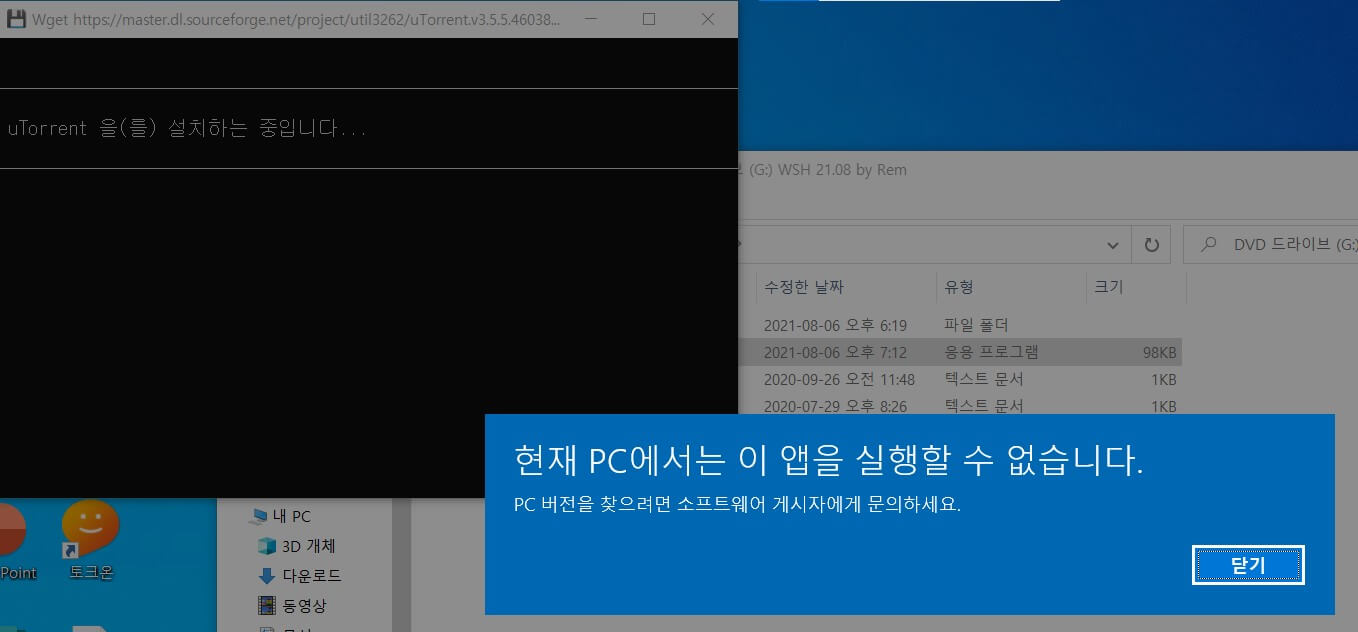Select the 응용 프로그램 file row
The width and height of the screenshot is (1358, 632).
(x=960, y=352)
